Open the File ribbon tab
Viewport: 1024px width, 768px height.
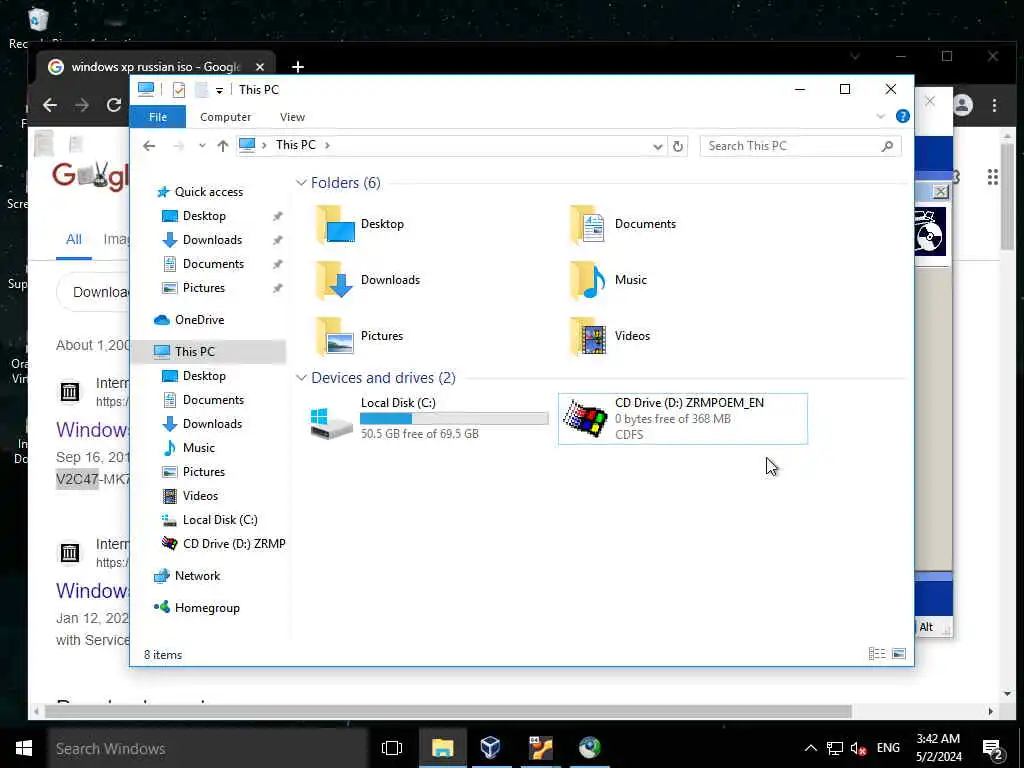pos(157,117)
